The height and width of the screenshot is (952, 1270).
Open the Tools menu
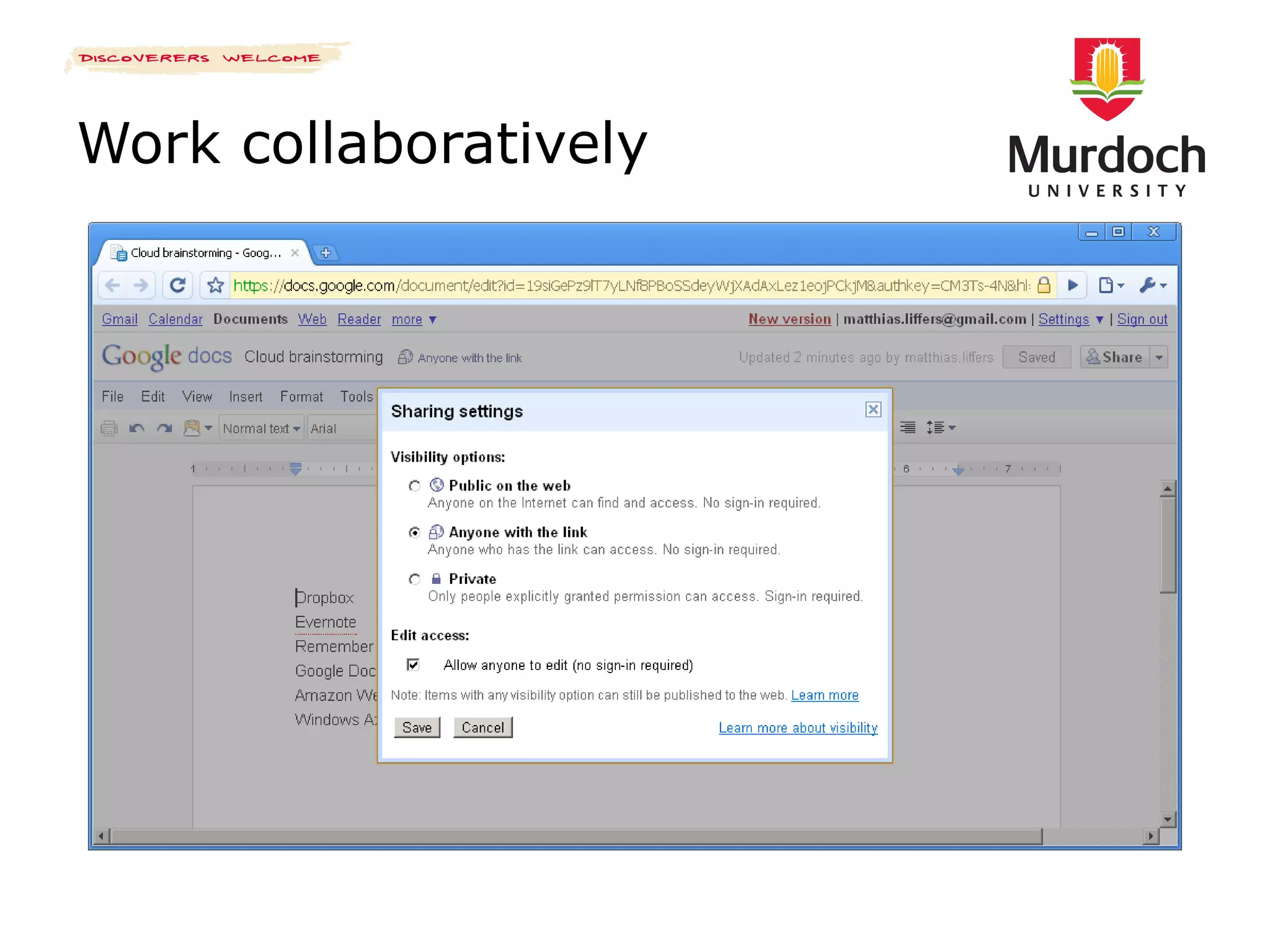tap(357, 397)
